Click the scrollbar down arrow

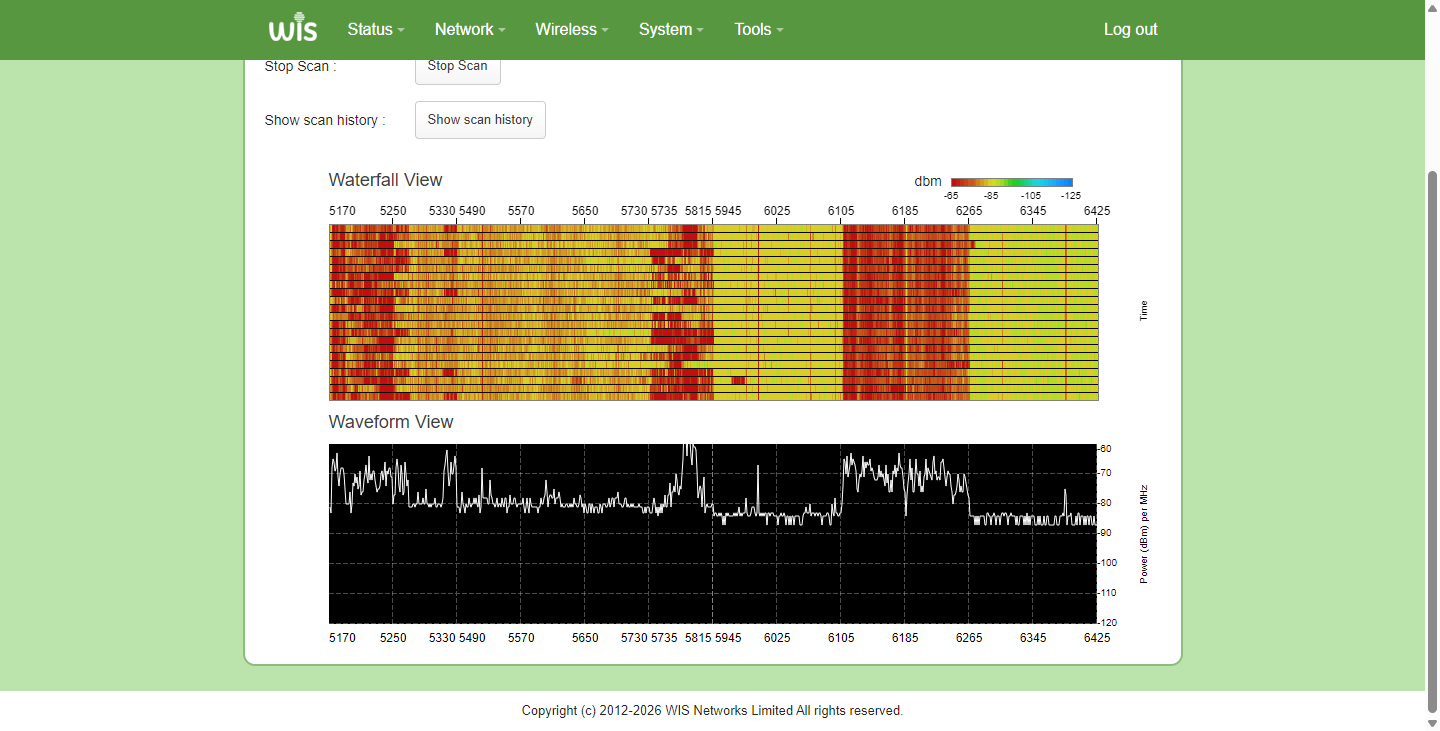point(1432,722)
